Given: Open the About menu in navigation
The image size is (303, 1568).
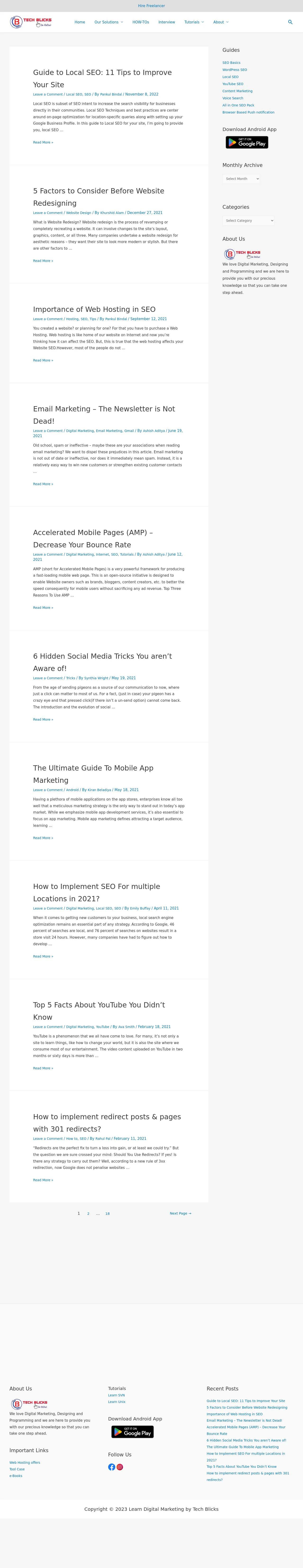Looking at the screenshot, I should point(221,22).
